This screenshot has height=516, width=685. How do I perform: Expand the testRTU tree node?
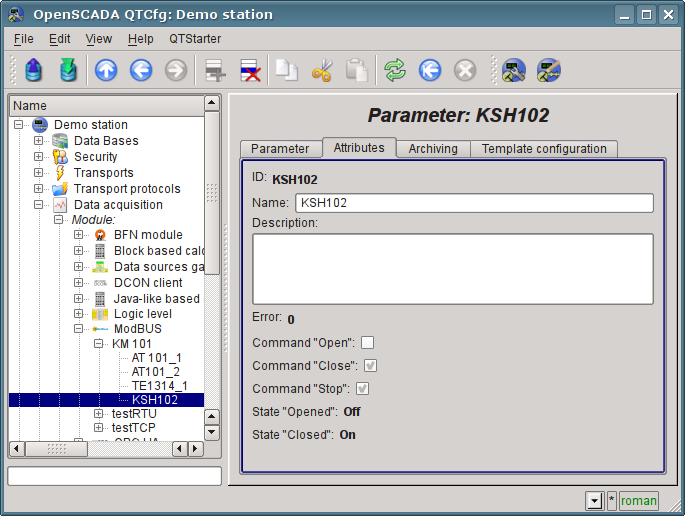[99, 413]
